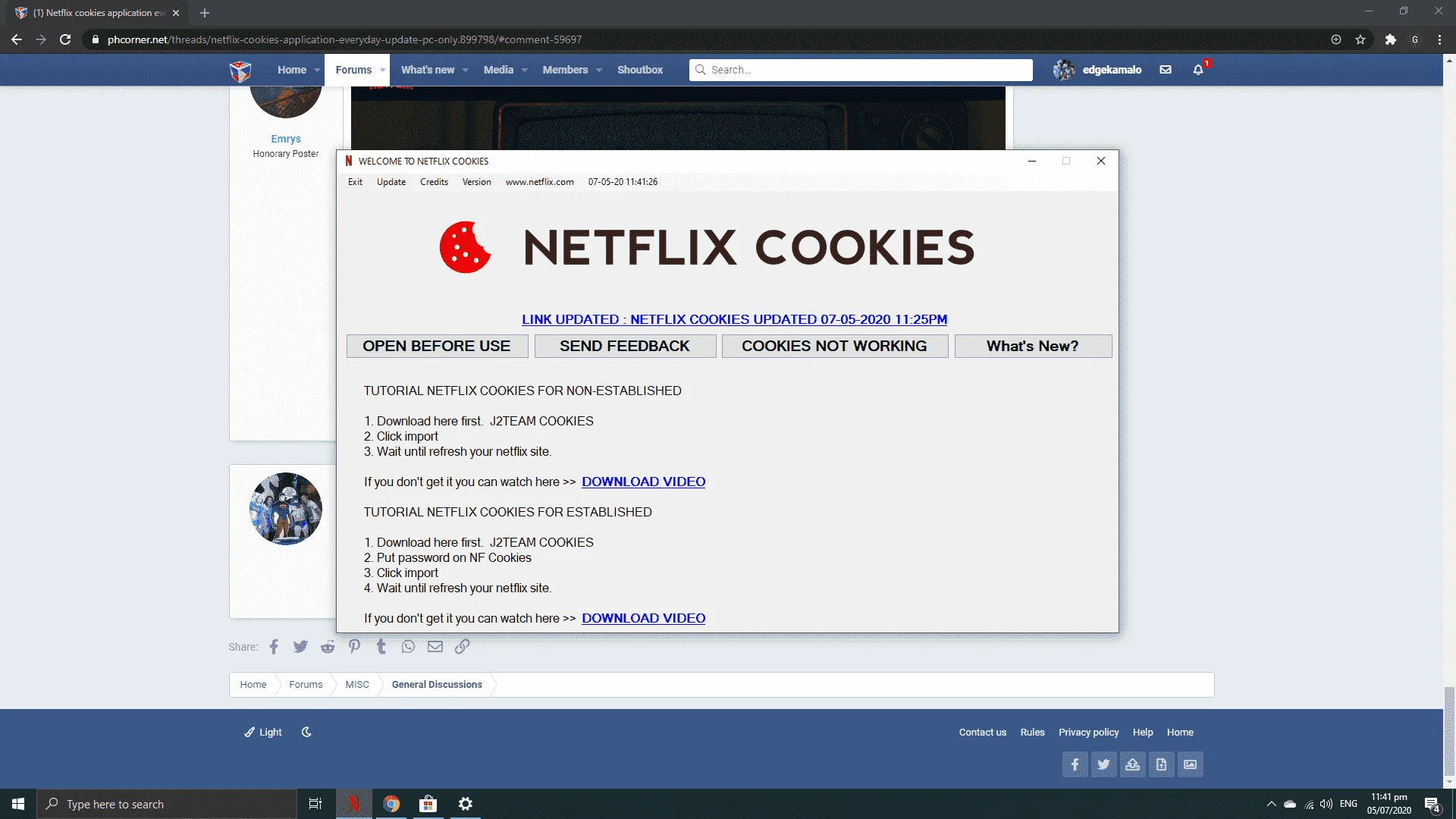1456x819 pixels.
Task: Click the forum Search field
Action: (x=861, y=70)
